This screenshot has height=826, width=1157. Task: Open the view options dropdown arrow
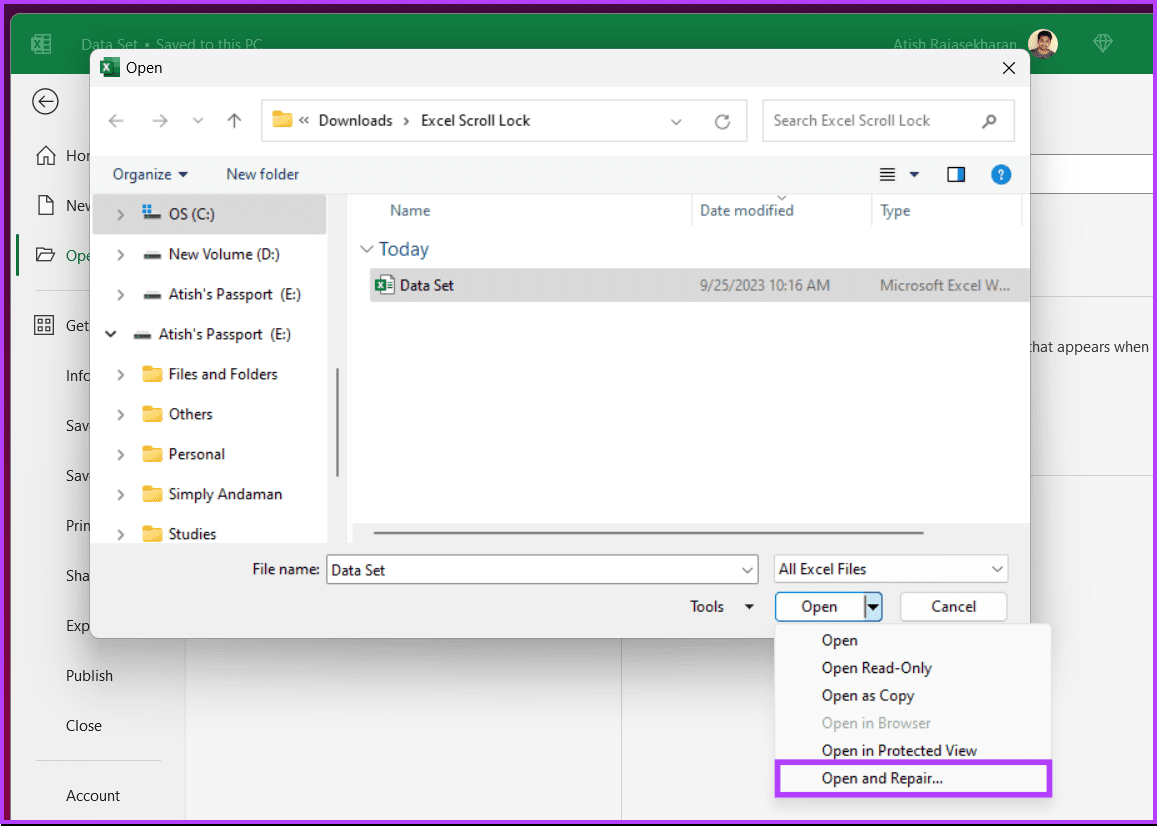click(x=913, y=173)
